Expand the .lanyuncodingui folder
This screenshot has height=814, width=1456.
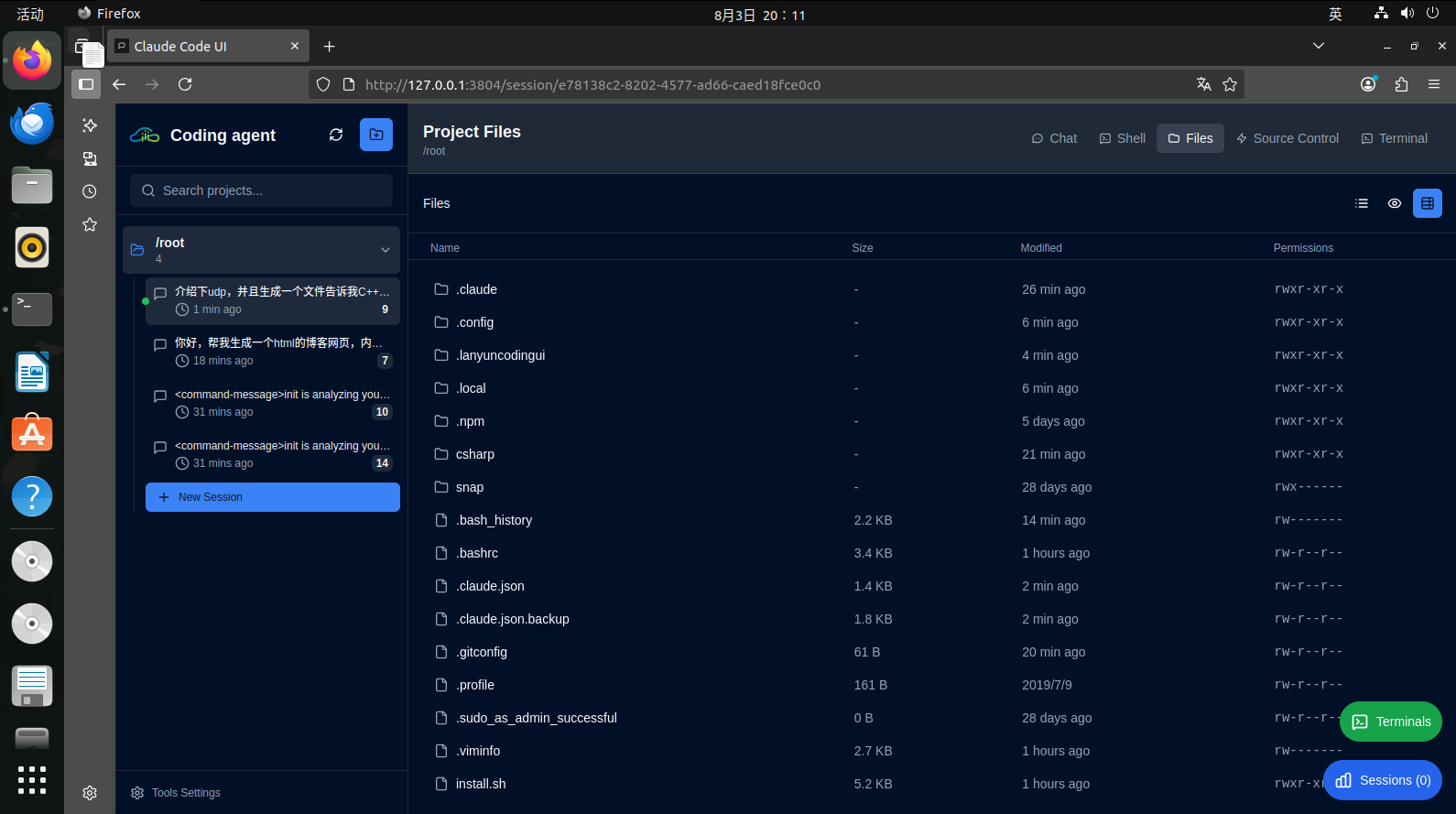(500, 355)
